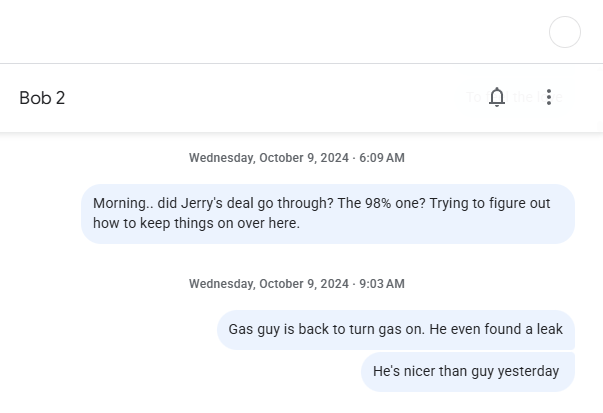Image resolution: width=603 pixels, height=413 pixels.
Task: Click 'Trying to figure out' in the first message
Action: (490, 203)
